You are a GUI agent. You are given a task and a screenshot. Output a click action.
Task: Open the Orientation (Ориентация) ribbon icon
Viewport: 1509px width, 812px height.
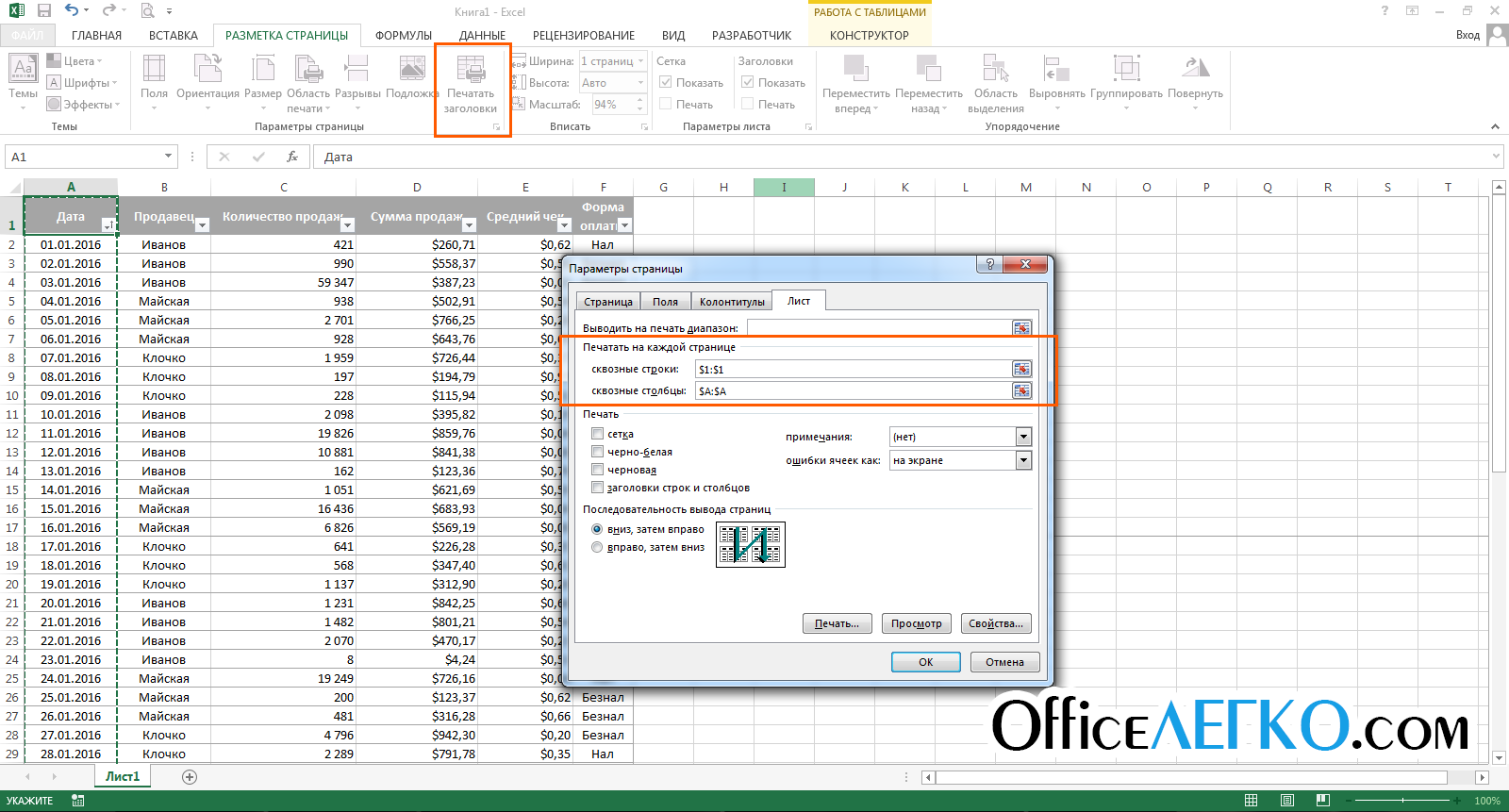[207, 70]
